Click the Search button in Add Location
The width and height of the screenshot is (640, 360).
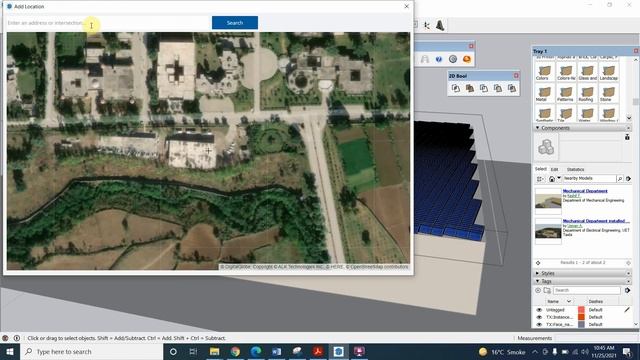[x=235, y=23]
